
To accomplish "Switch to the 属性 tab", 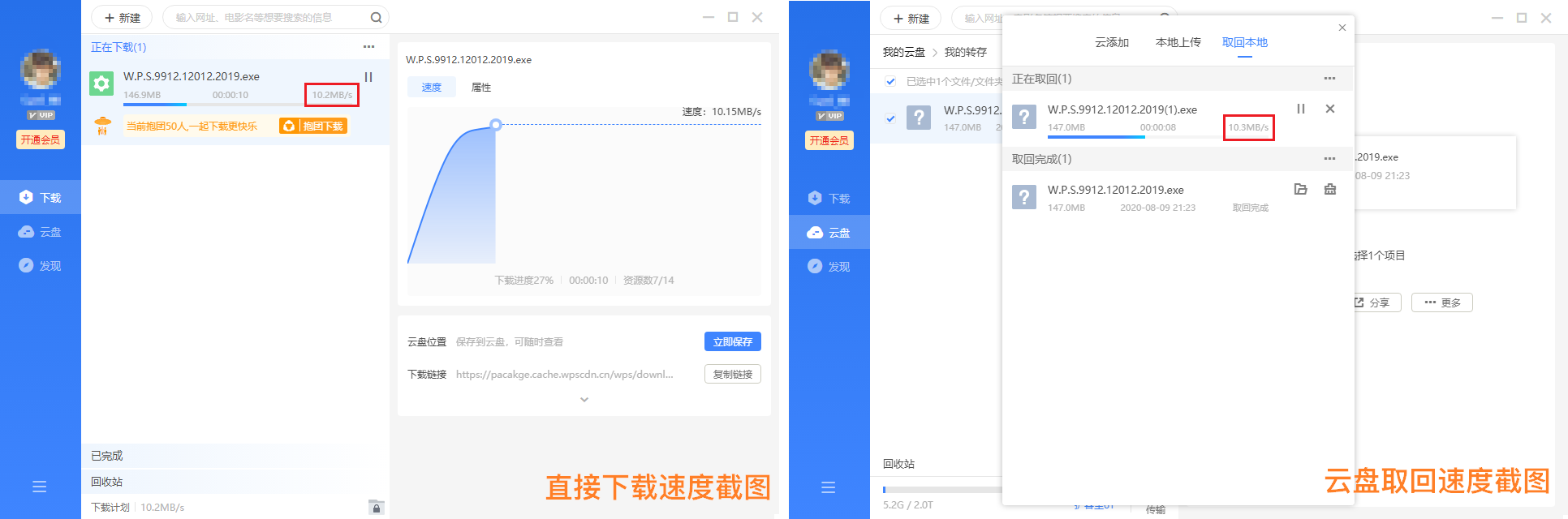I will [480, 88].
